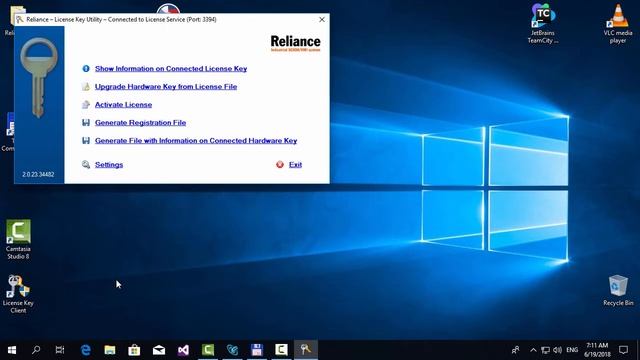Open the Windows Start menu
Viewport: 640px width, 360px height.
12,350
